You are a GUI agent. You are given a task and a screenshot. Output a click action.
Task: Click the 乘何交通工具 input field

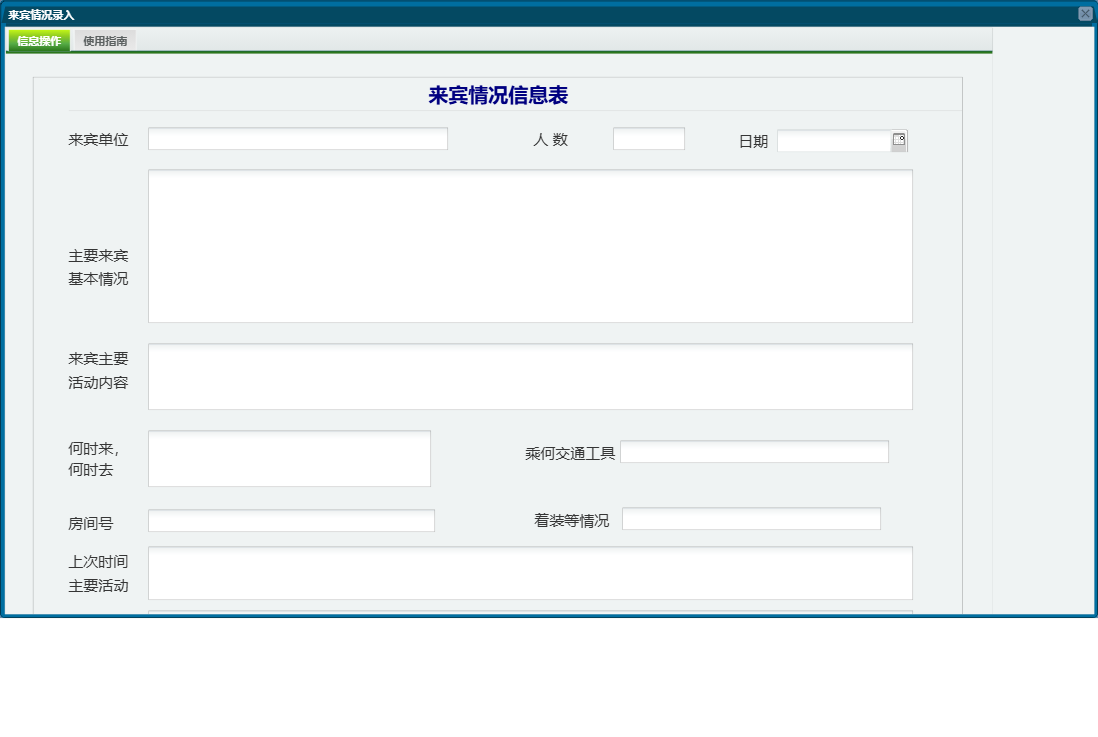[x=754, y=451]
